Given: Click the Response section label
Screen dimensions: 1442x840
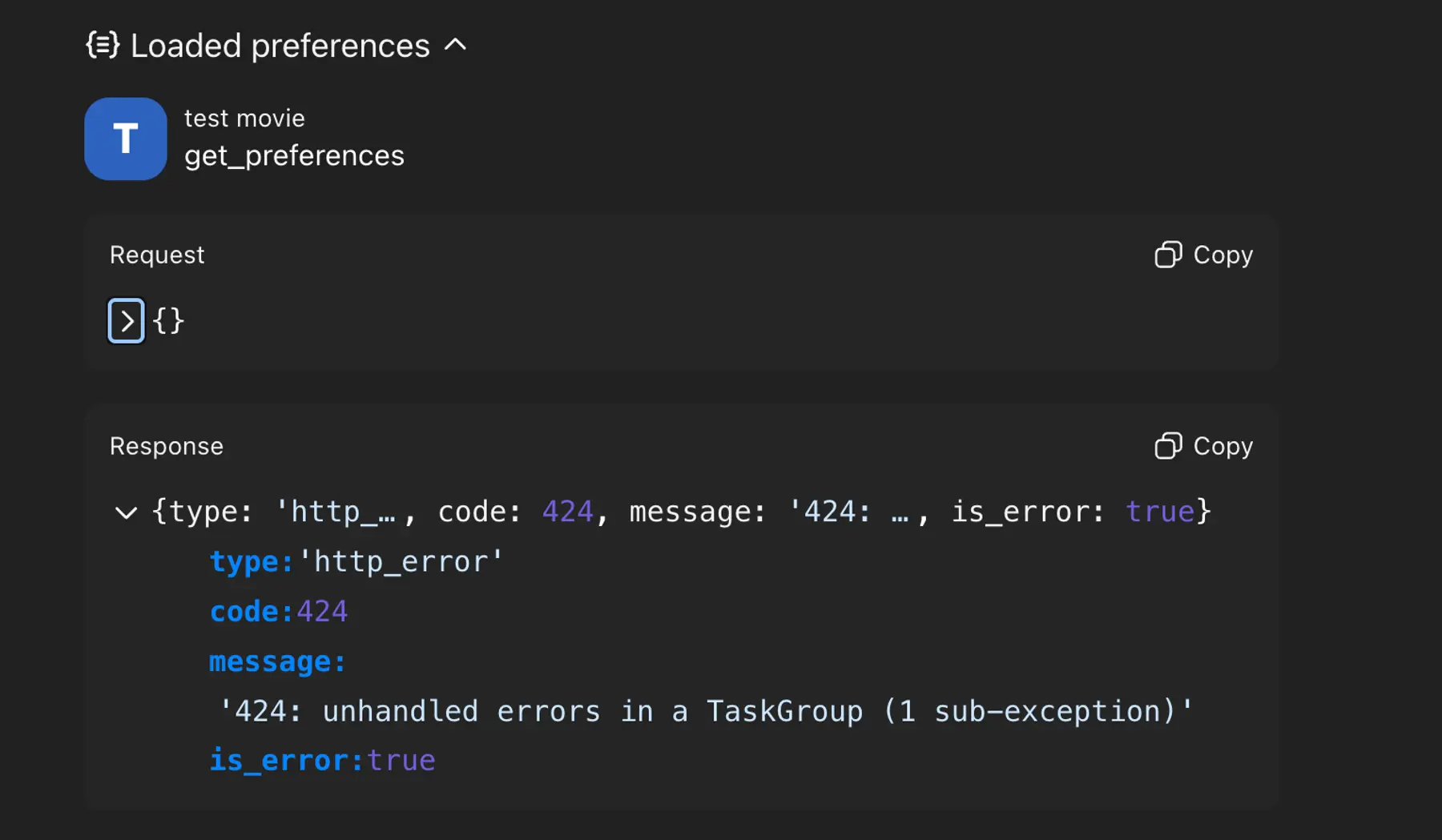Looking at the screenshot, I should coord(167,446).
